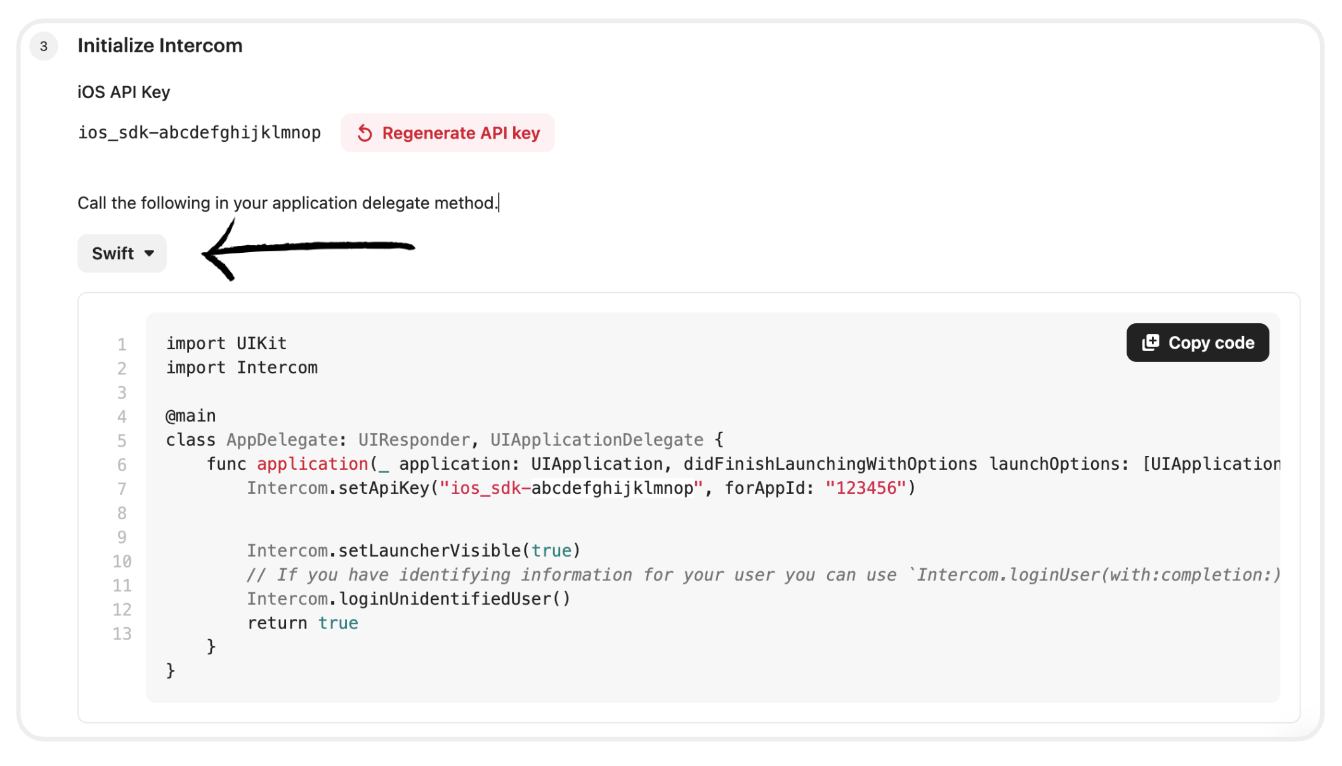Click the 'Initialize Intercom' heading
This screenshot has width=1342, height=766.
coord(160,46)
